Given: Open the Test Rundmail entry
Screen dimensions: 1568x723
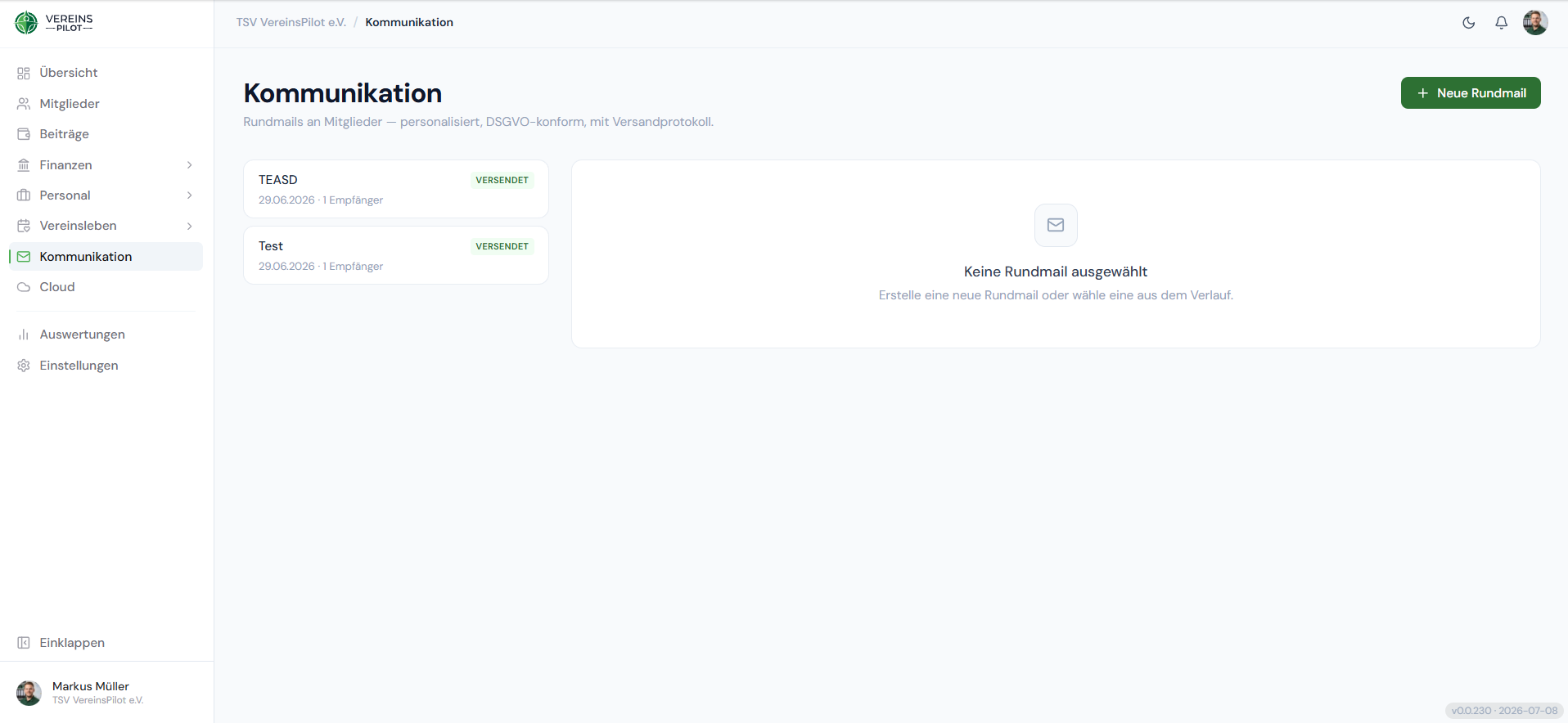Looking at the screenshot, I should tap(396, 255).
